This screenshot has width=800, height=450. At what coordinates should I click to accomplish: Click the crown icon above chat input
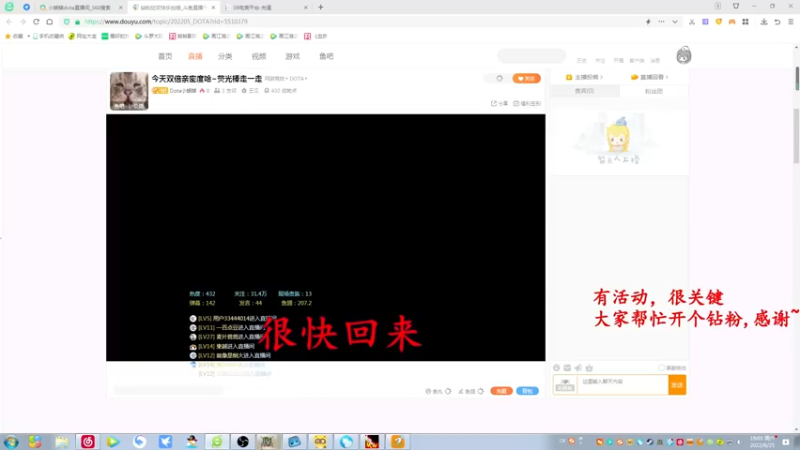point(589,368)
